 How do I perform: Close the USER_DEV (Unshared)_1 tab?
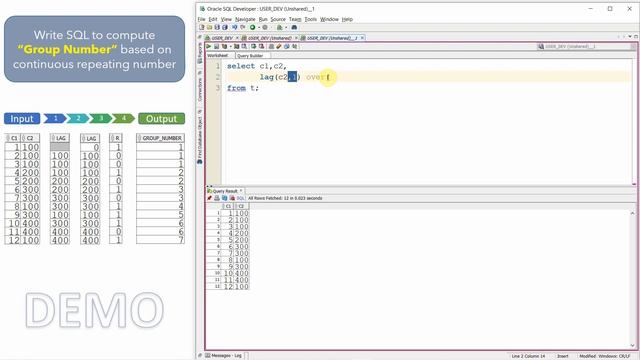[x=362, y=38]
